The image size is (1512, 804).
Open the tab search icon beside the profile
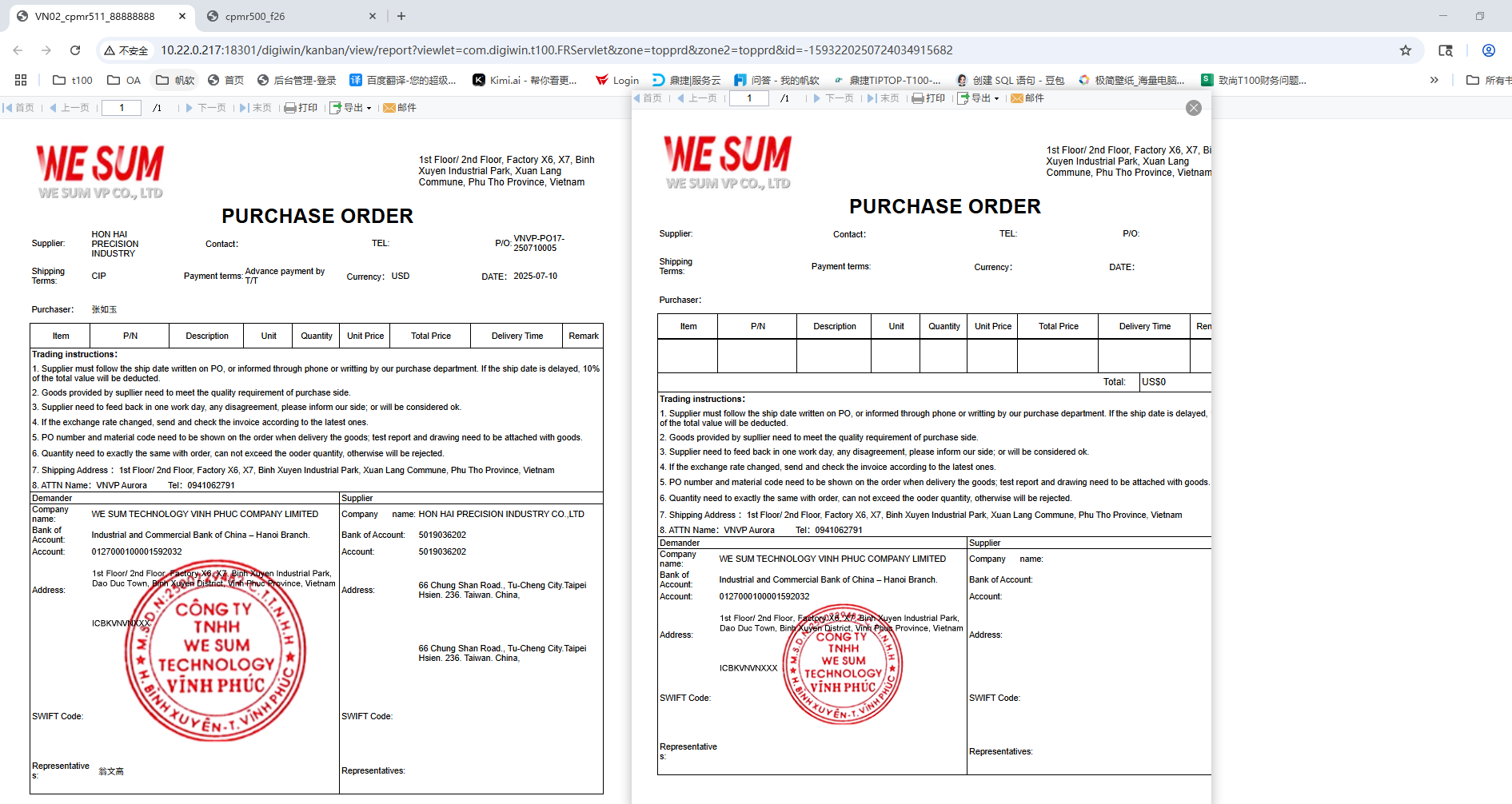[1446, 50]
